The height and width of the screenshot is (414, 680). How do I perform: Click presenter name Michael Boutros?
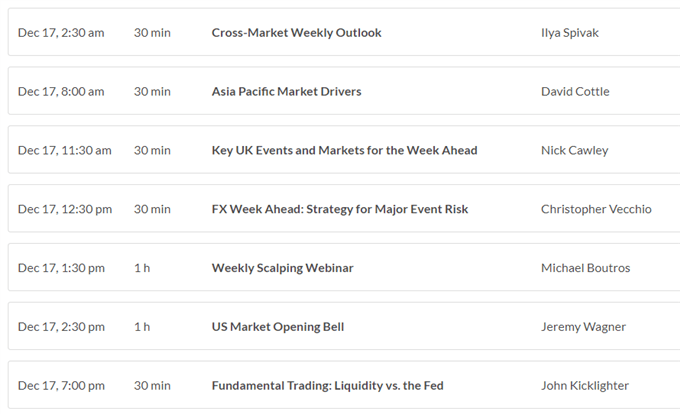pyautogui.click(x=585, y=268)
